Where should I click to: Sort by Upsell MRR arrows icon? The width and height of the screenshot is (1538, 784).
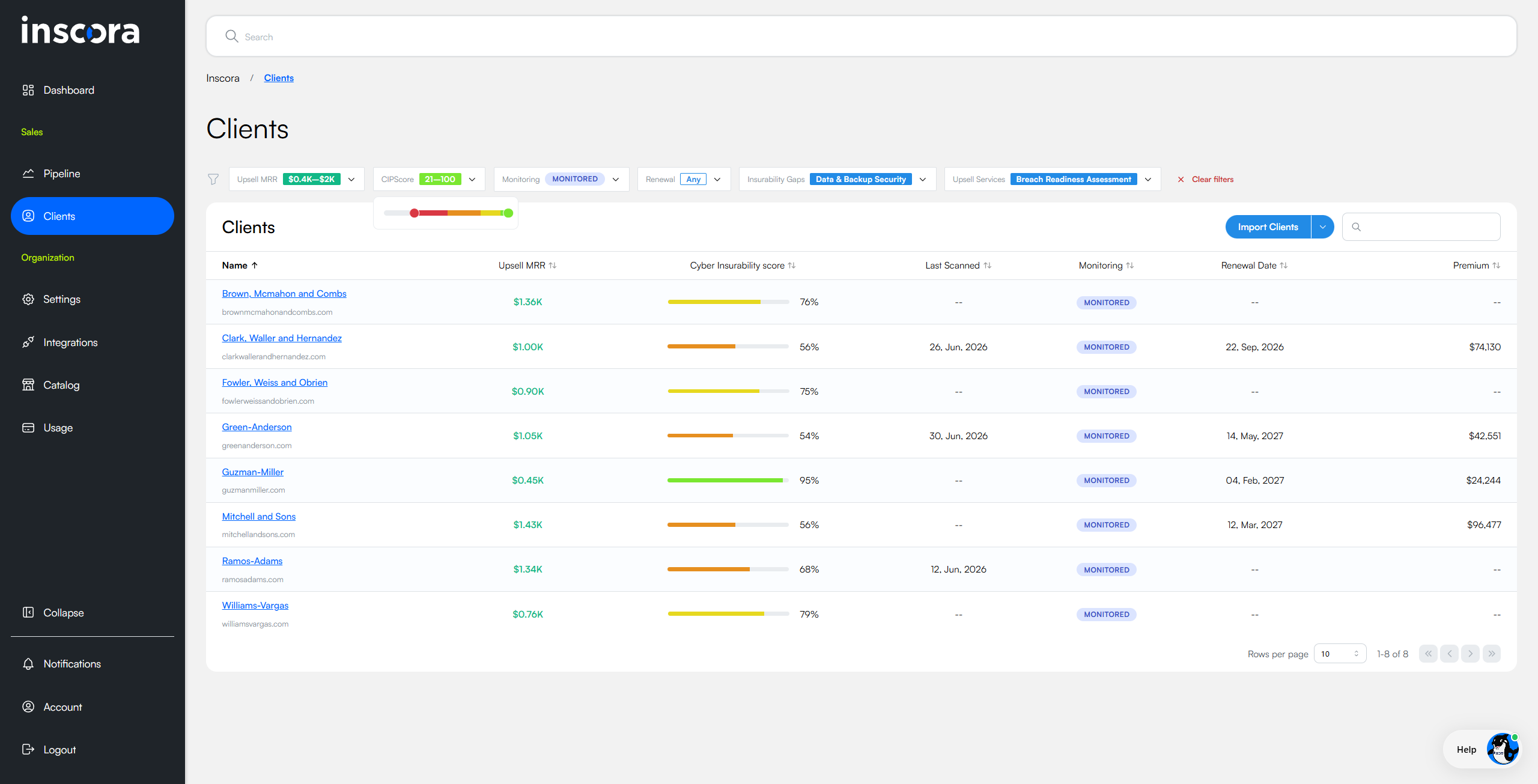click(x=553, y=266)
